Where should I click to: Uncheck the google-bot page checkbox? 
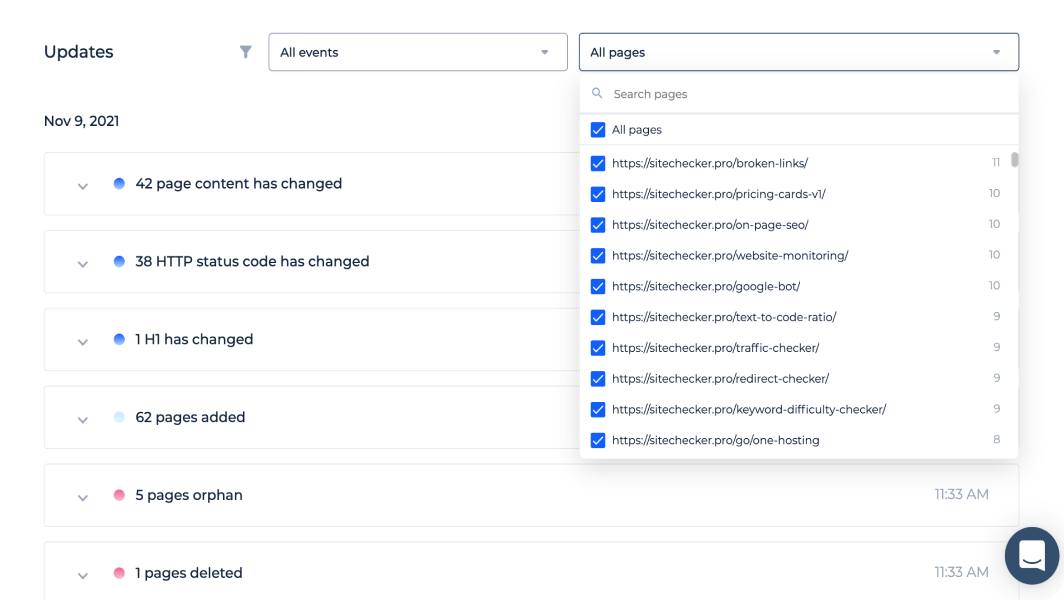coord(598,286)
